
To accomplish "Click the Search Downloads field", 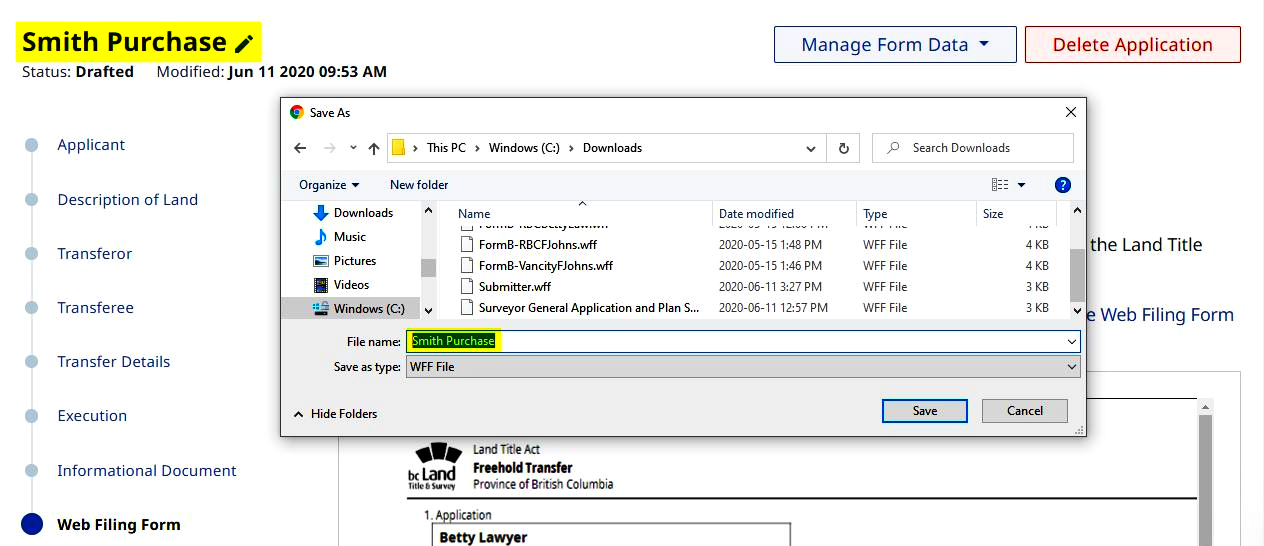I will click(x=973, y=148).
